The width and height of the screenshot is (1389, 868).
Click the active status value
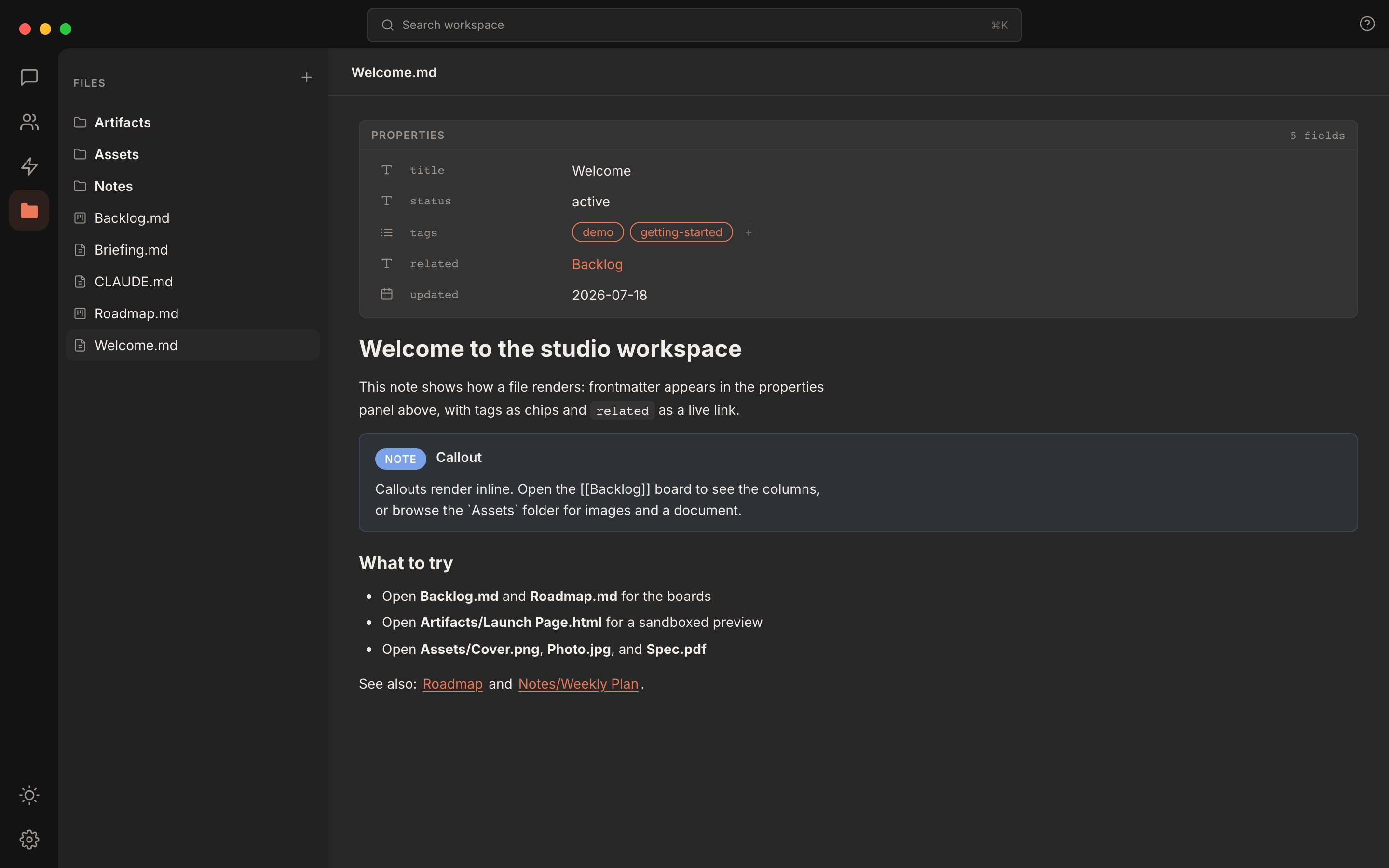tap(591, 202)
